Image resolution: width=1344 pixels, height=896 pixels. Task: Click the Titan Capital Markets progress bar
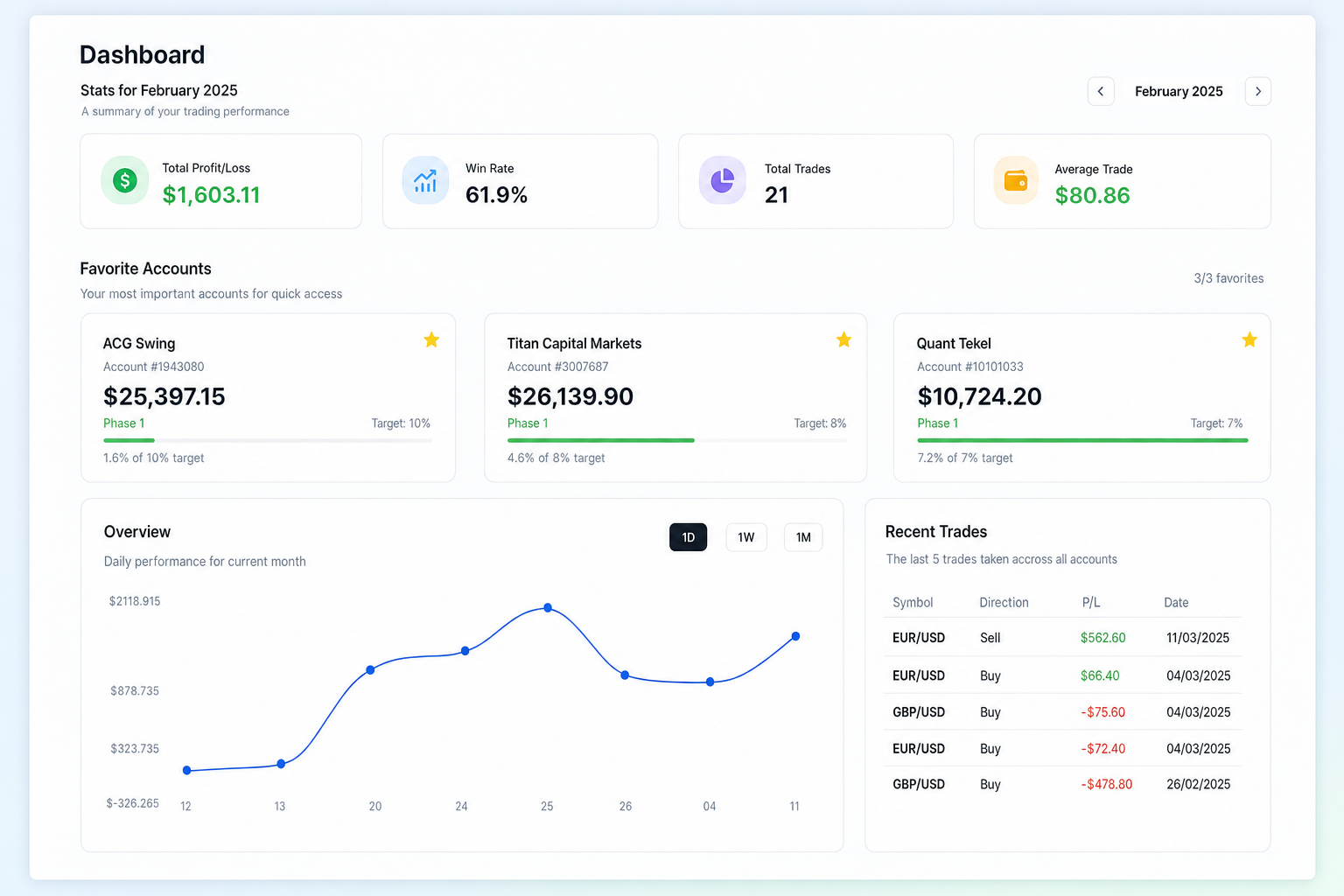[x=676, y=440]
